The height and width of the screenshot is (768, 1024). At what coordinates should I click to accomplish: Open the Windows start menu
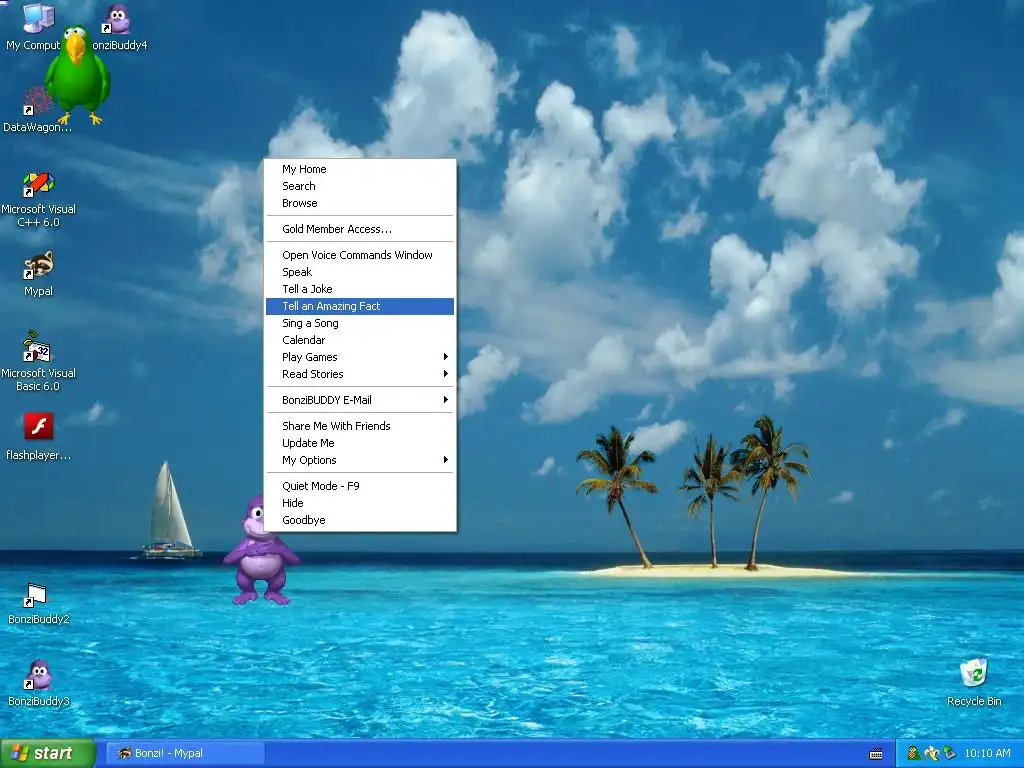[48, 753]
